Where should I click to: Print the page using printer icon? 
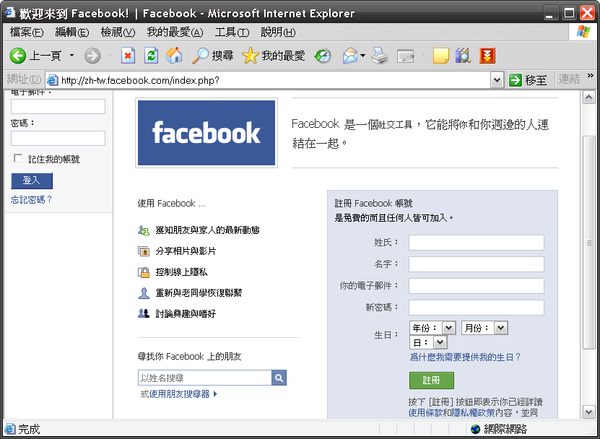click(x=380, y=56)
